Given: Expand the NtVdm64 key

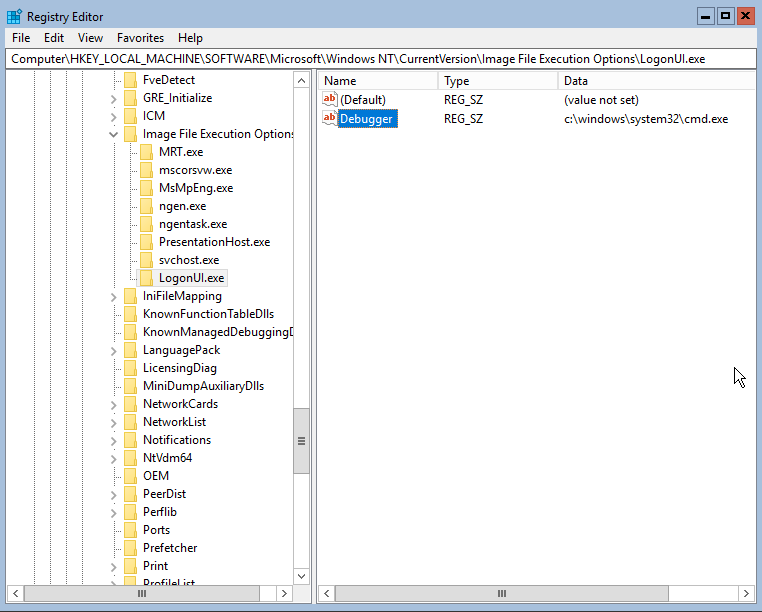Looking at the screenshot, I should tap(114, 458).
